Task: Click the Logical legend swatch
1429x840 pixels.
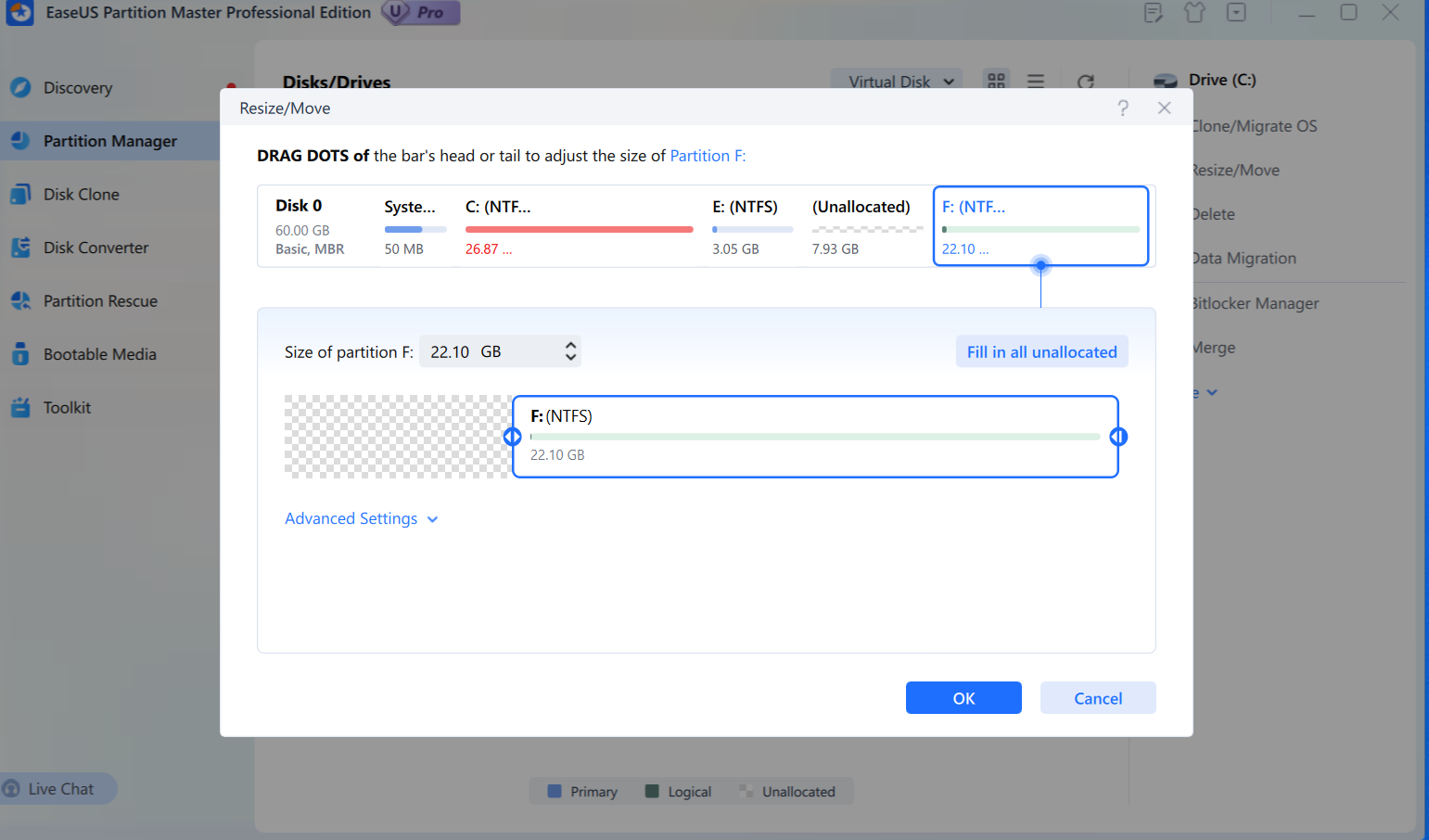Action: (652, 792)
